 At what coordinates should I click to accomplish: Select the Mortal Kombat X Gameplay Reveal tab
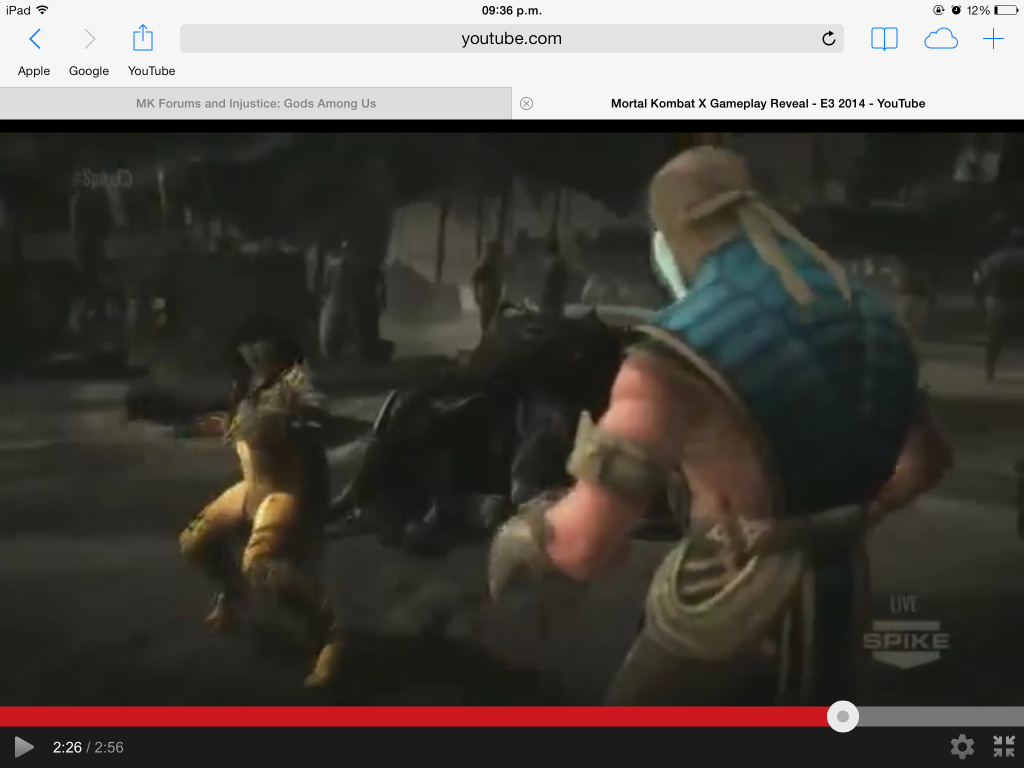(x=768, y=103)
